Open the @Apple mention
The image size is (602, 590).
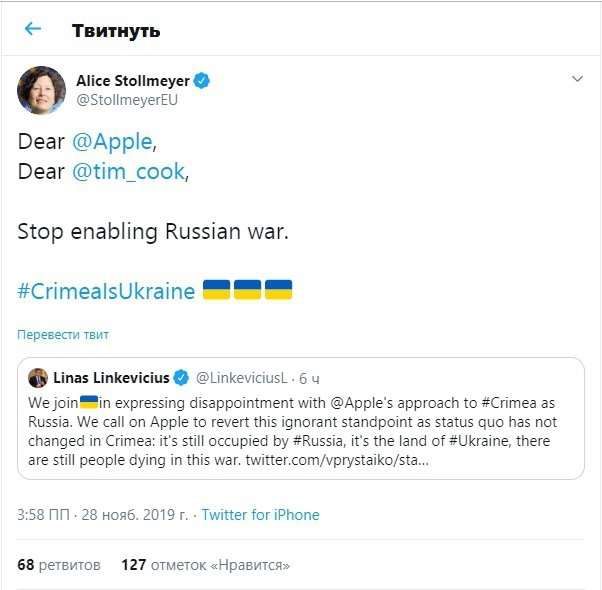[113, 142]
